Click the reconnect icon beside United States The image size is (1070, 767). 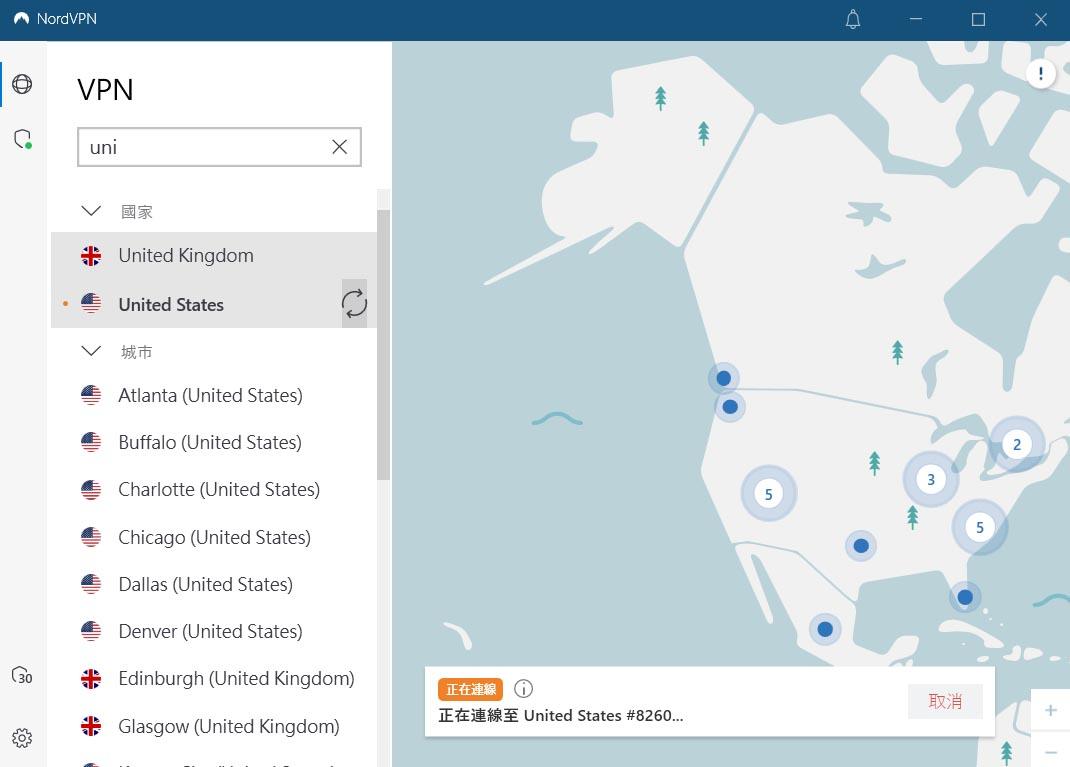[354, 304]
